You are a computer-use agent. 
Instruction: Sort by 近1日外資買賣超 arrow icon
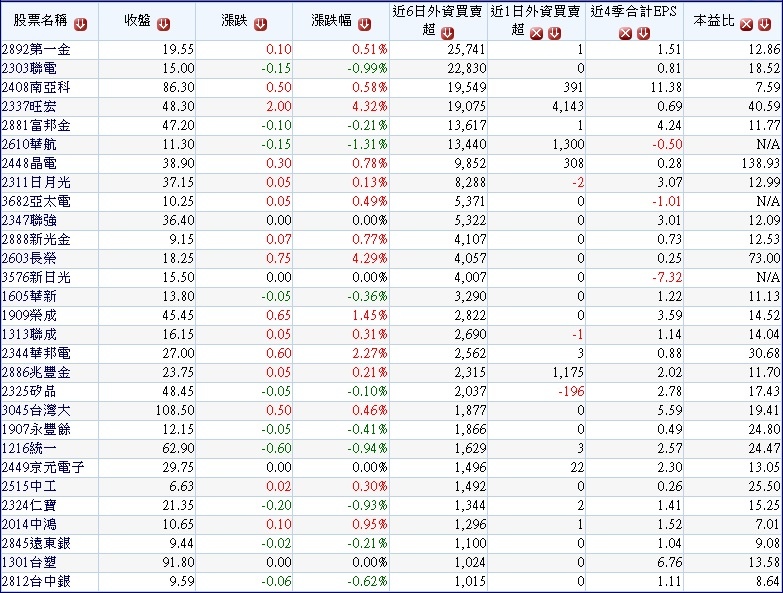[554, 33]
